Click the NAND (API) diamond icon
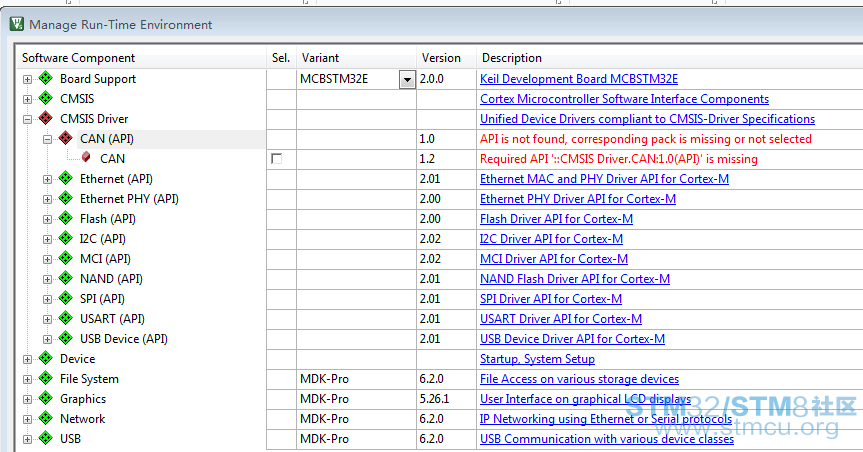This screenshot has width=863, height=452. tap(65, 279)
